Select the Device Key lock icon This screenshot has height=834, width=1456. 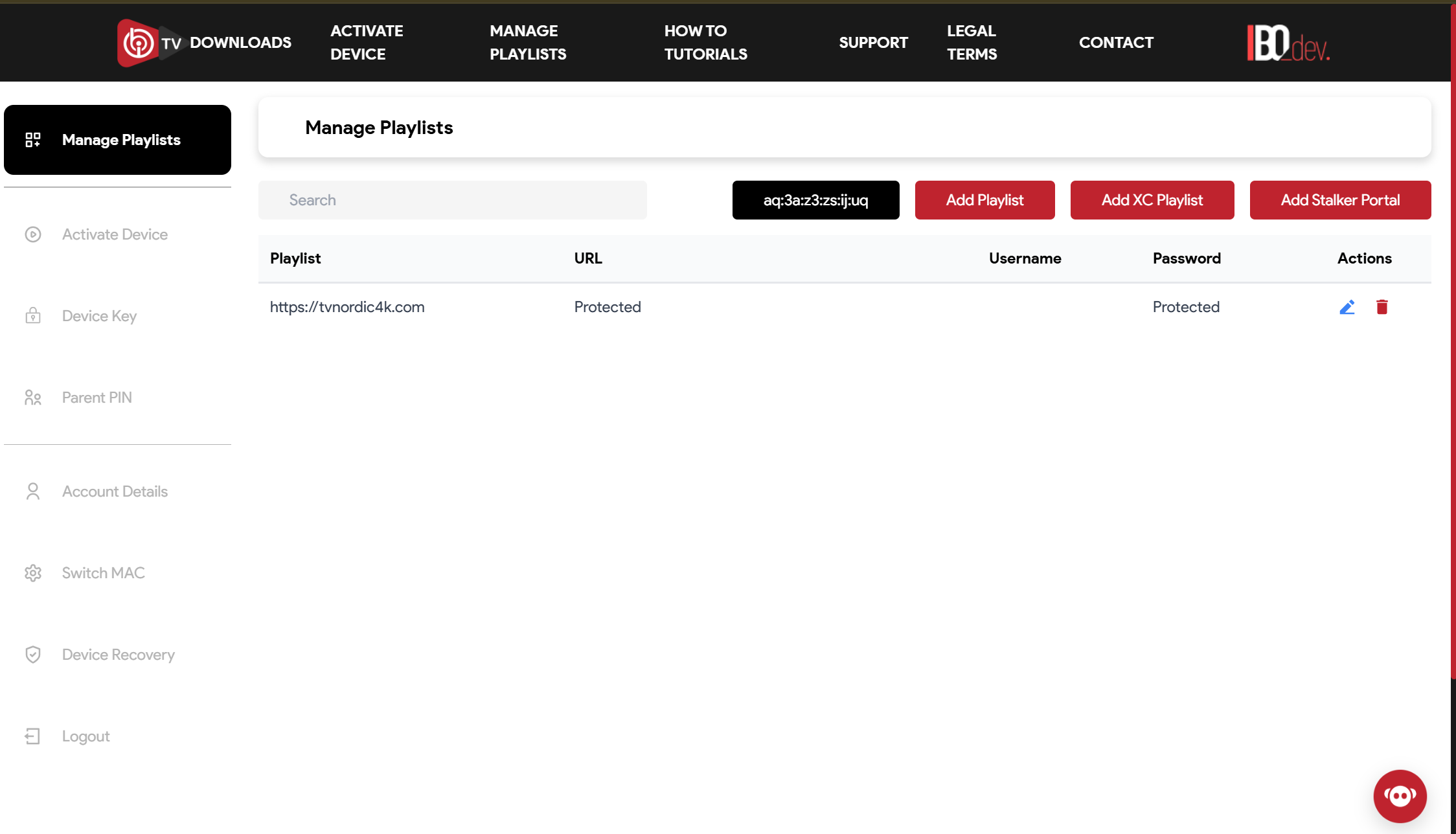pyautogui.click(x=33, y=316)
